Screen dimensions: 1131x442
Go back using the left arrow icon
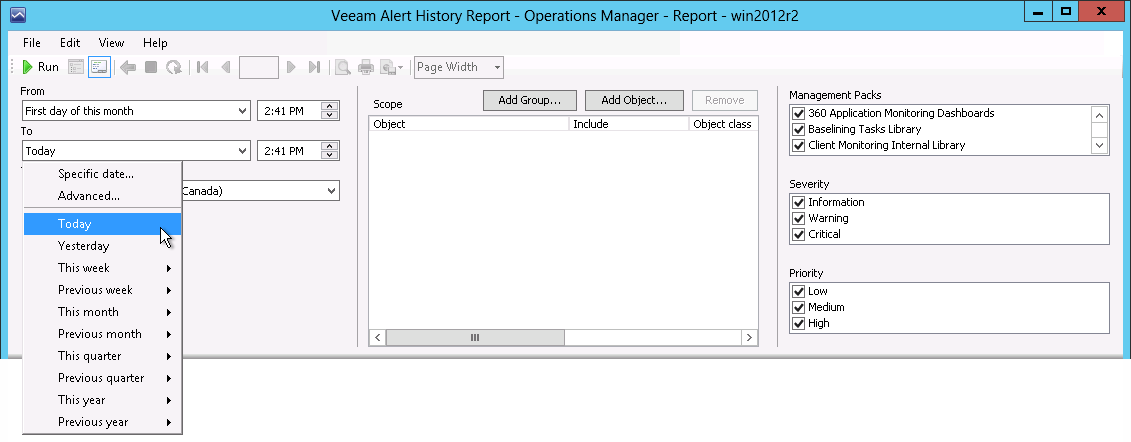128,67
